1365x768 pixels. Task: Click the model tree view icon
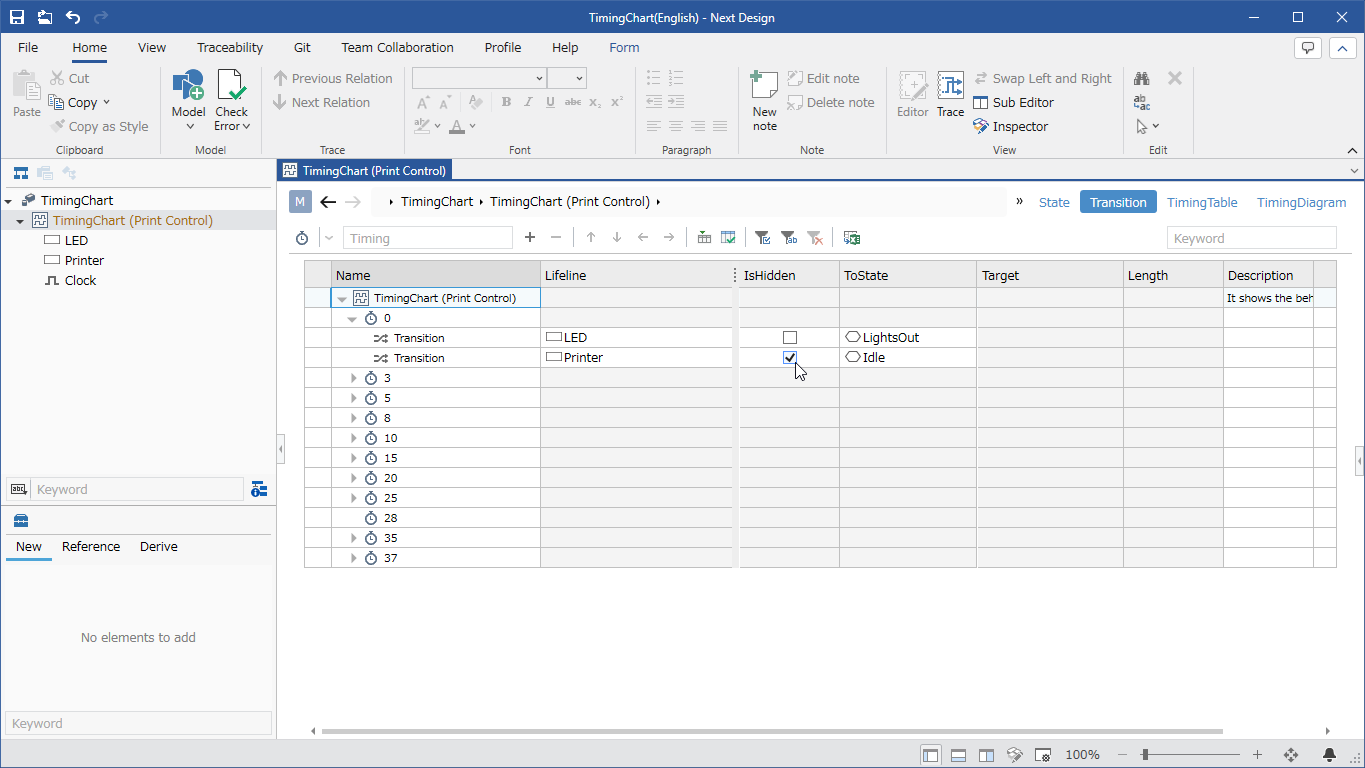[20, 173]
